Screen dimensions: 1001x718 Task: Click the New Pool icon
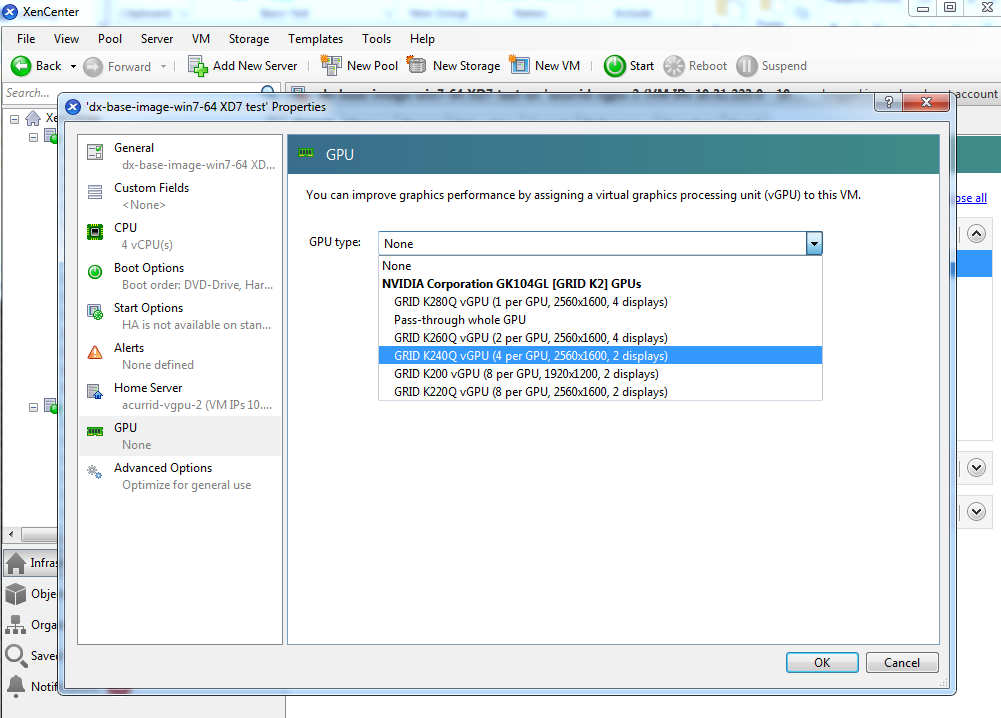(x=331, y=66)
